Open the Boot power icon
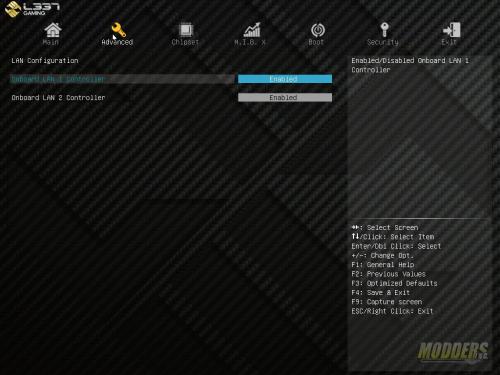 point(318,30)
